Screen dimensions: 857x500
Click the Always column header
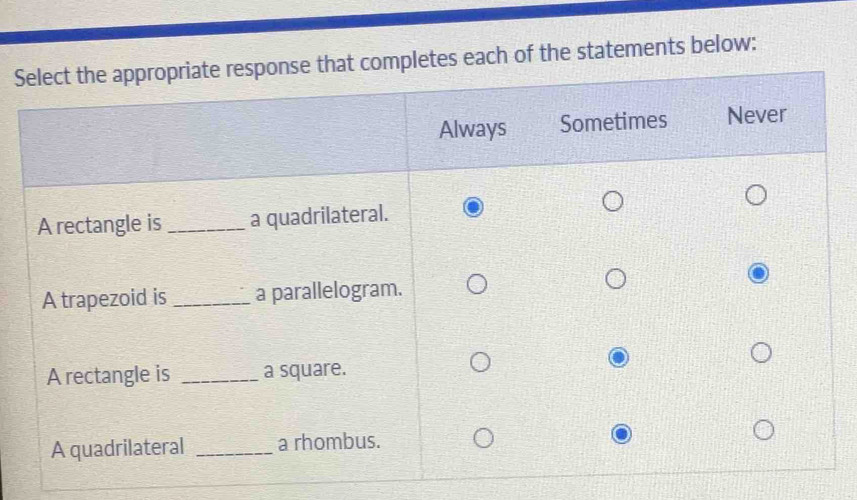[473, 129]
